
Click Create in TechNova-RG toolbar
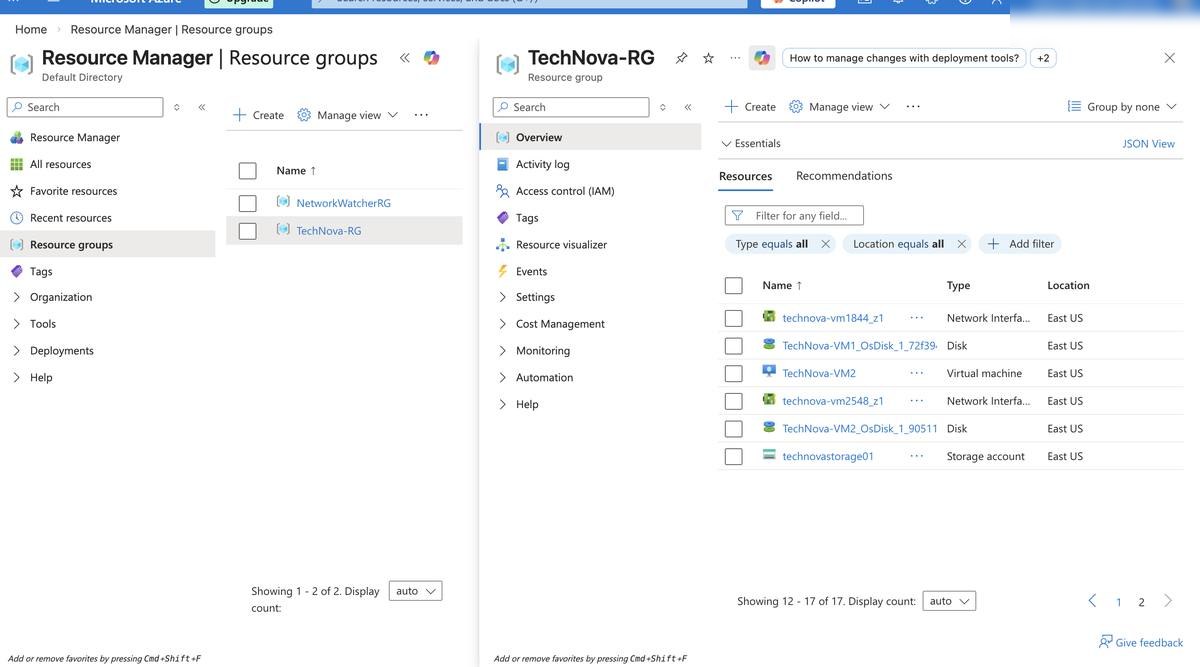[750, 107]
